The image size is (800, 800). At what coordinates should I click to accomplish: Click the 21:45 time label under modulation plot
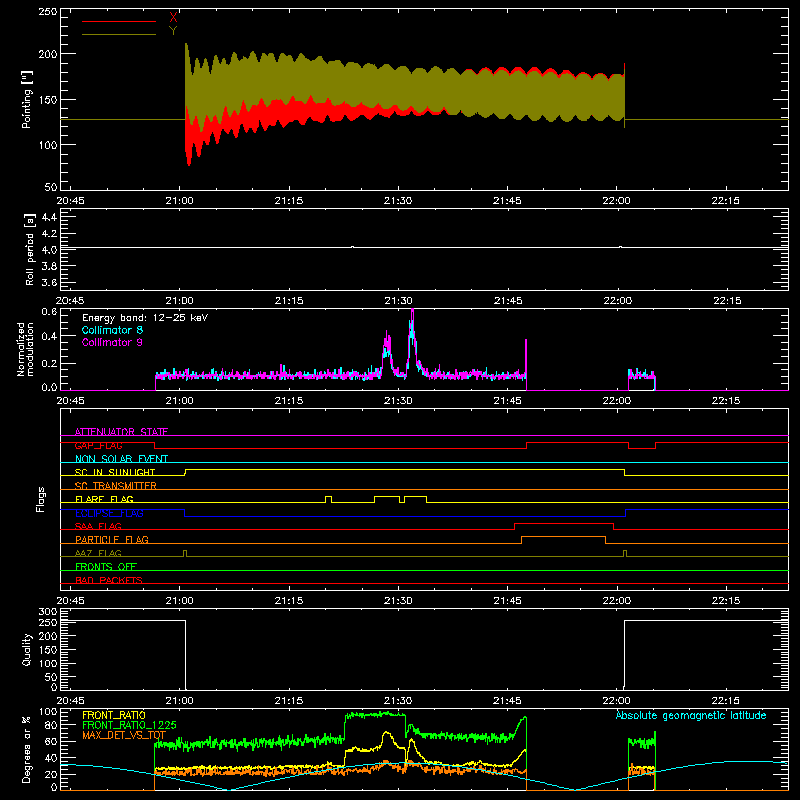coord(508,401)
